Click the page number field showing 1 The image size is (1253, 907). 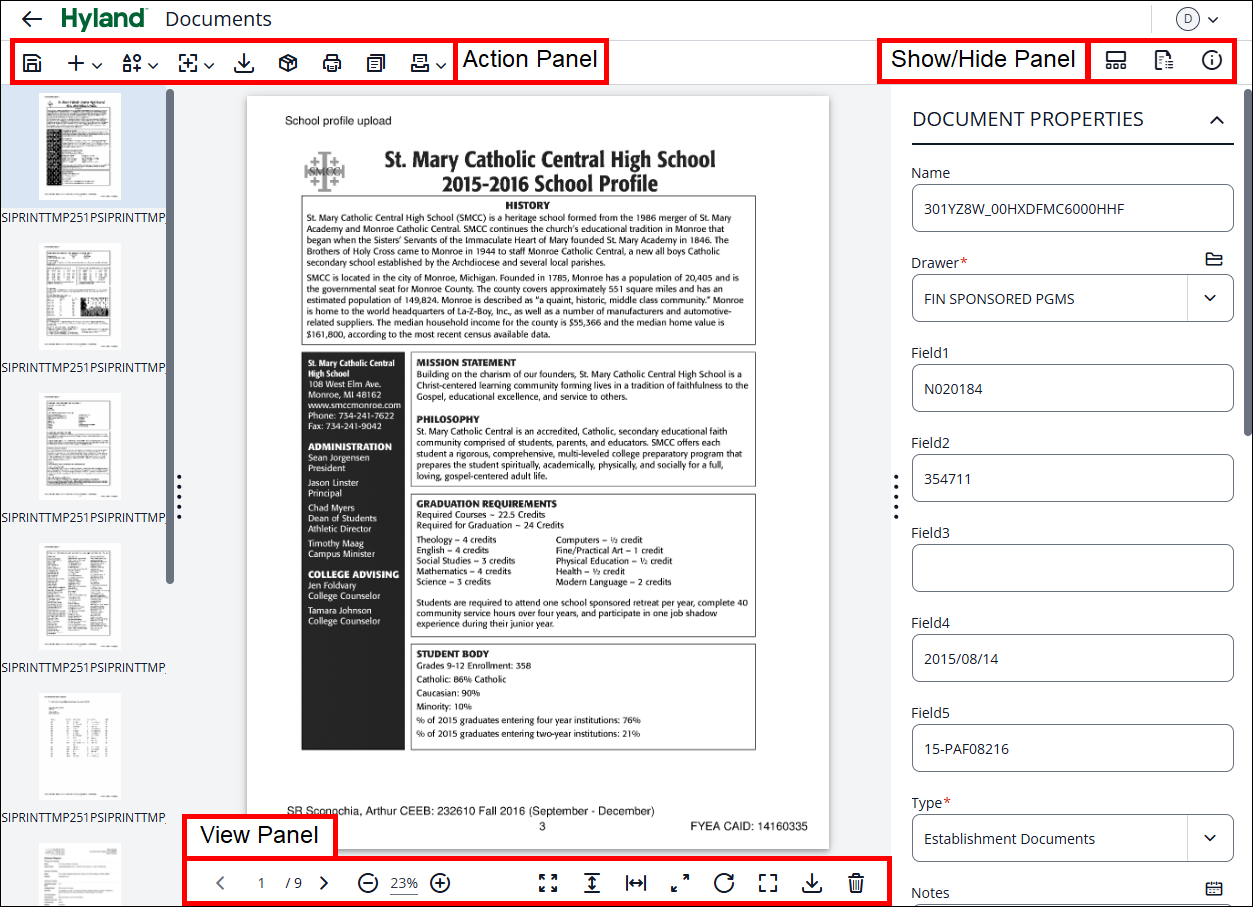pyautogui.click(x=261, y=883)
